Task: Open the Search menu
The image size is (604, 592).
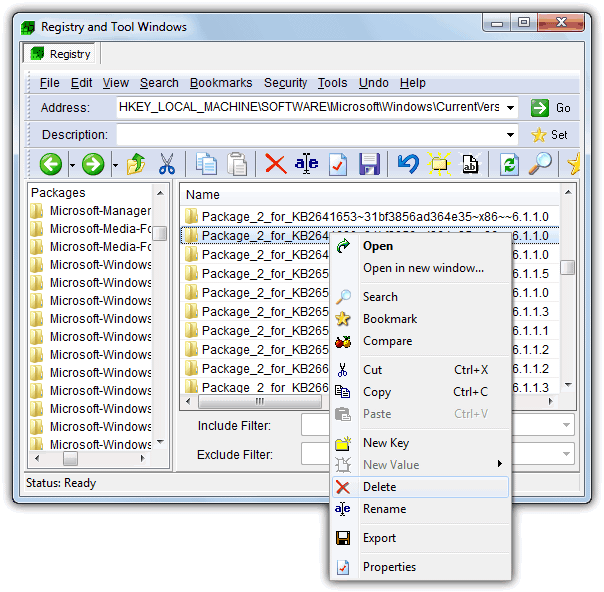Action: pos(159,83)
